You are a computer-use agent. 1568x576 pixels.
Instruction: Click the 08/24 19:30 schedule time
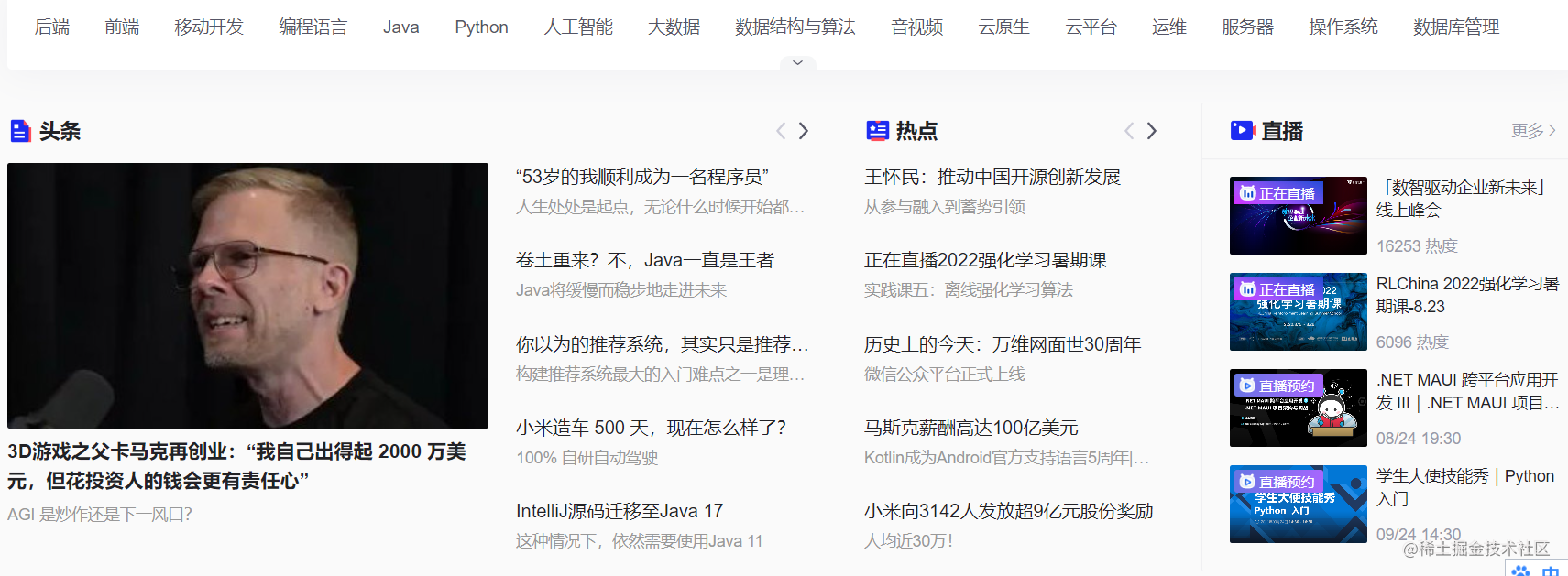[x=1419, y=439]
